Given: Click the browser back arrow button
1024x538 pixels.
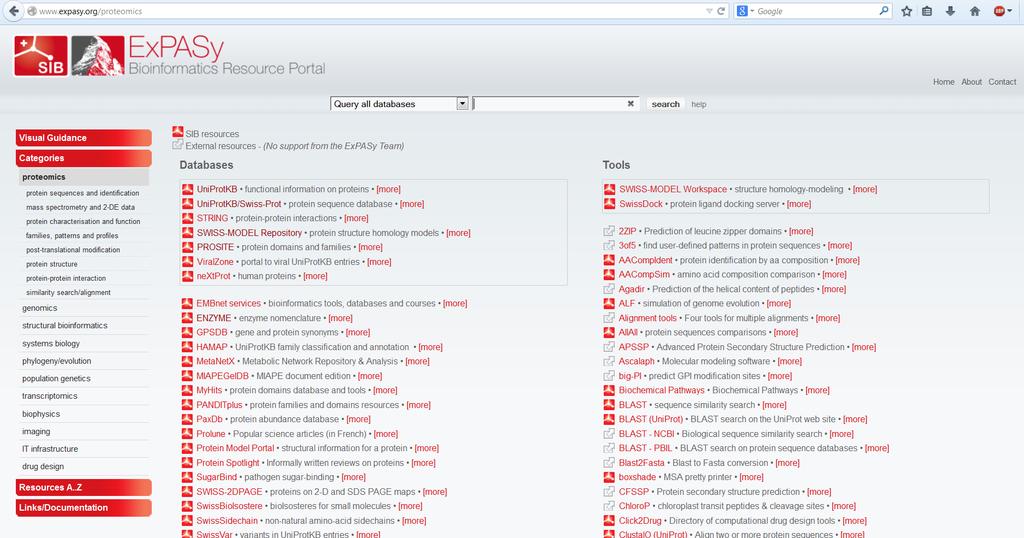Looking at the screenshot, I should tap(12, 11).
